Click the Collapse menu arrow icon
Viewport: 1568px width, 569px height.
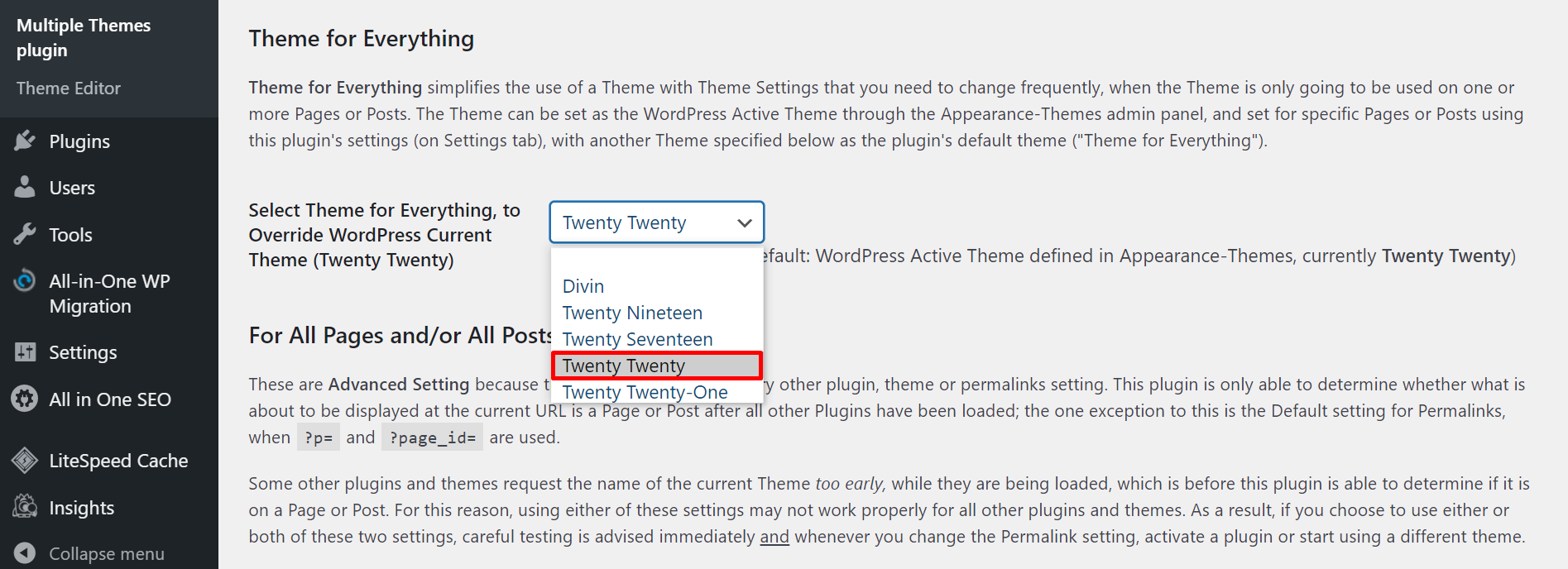pyautogui.click(x=25, y=552)
